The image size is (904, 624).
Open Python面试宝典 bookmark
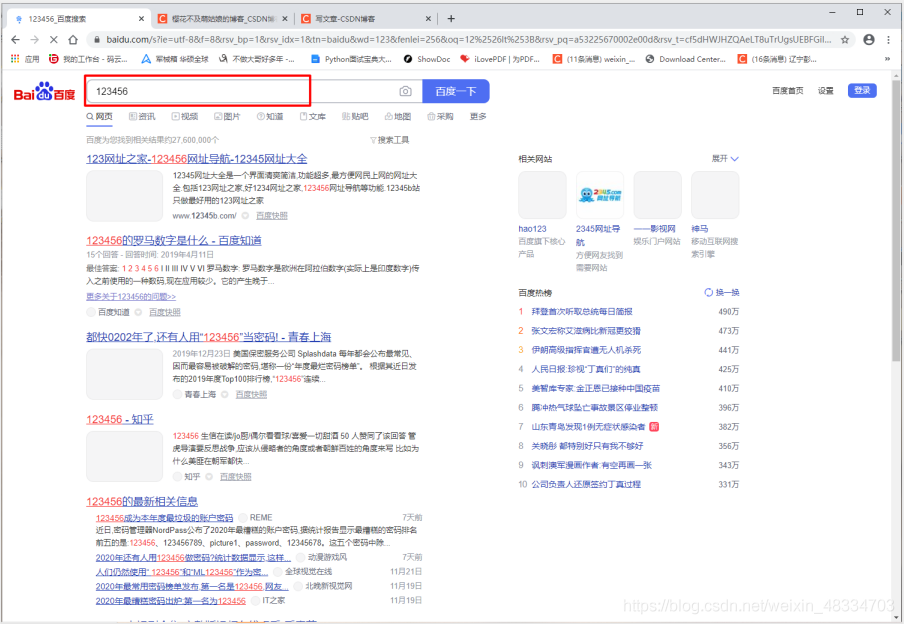pos(351,59)
